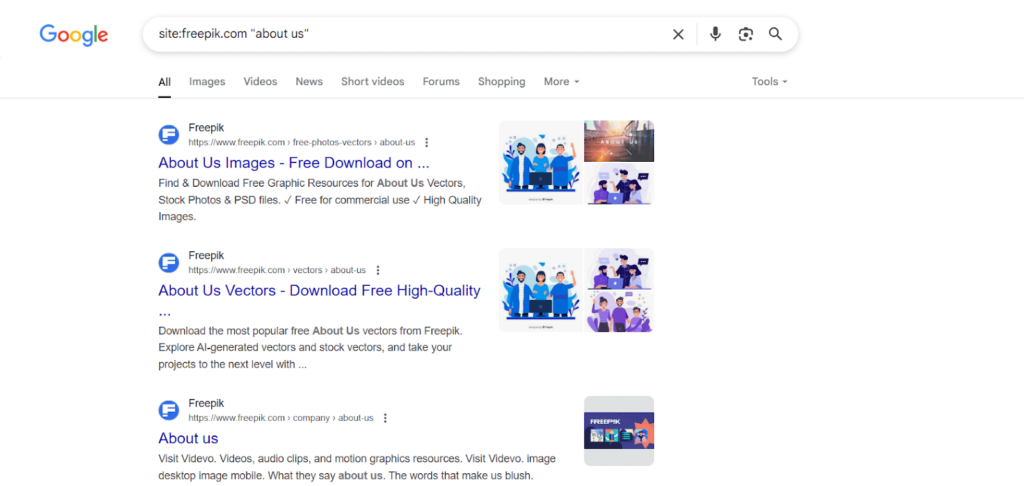Screen dimensions: 1024x486
Task: Open the Tools dropdown
Action: [769, 82]
